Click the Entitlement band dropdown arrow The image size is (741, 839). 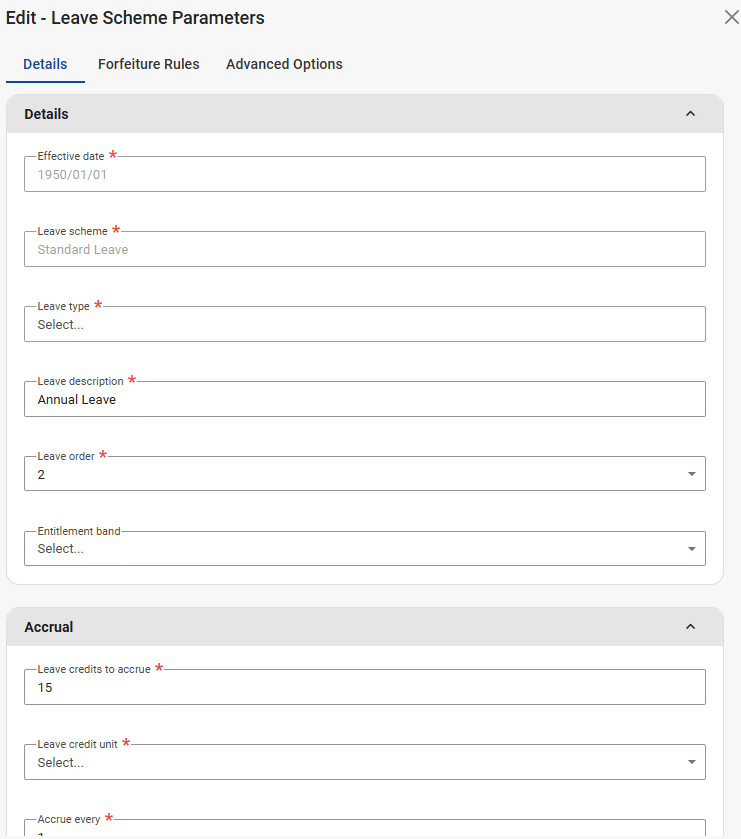pyautogui.click(x=691, y=549)
